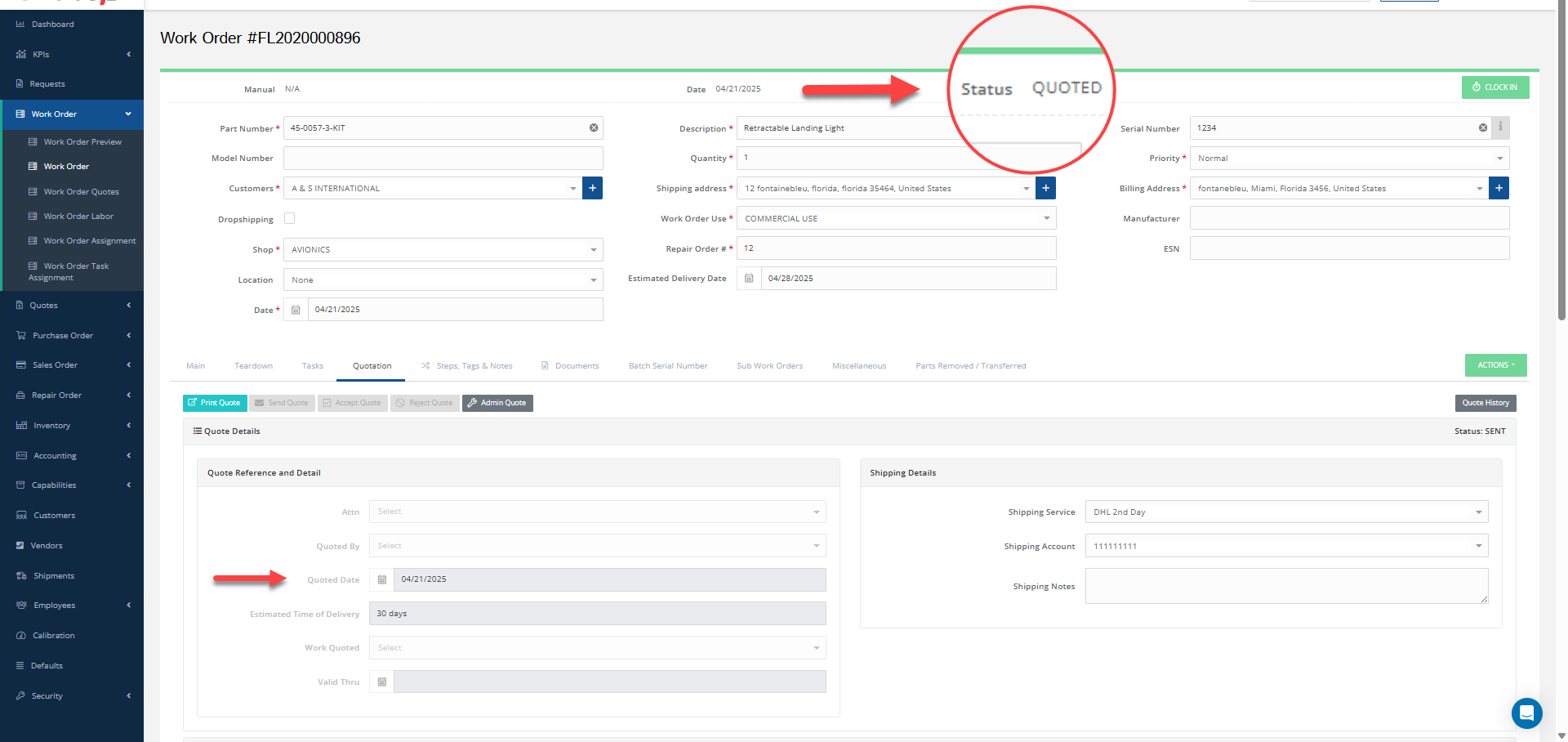Open the Shop dropdown showing AVIONICS
The width and height of the screenshot is (1568, 742).
click(443, 250)
